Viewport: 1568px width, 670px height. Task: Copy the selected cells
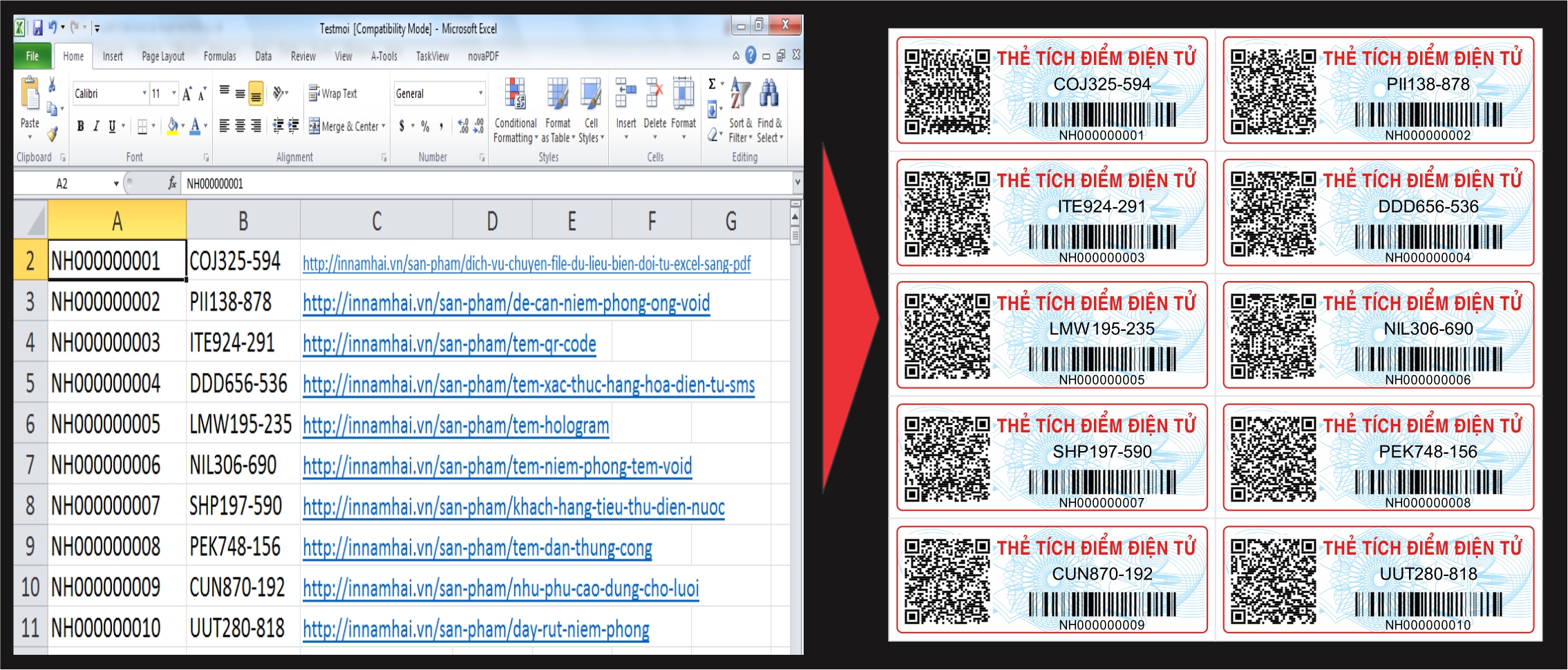pyautogui.click(x=53, y=108)
